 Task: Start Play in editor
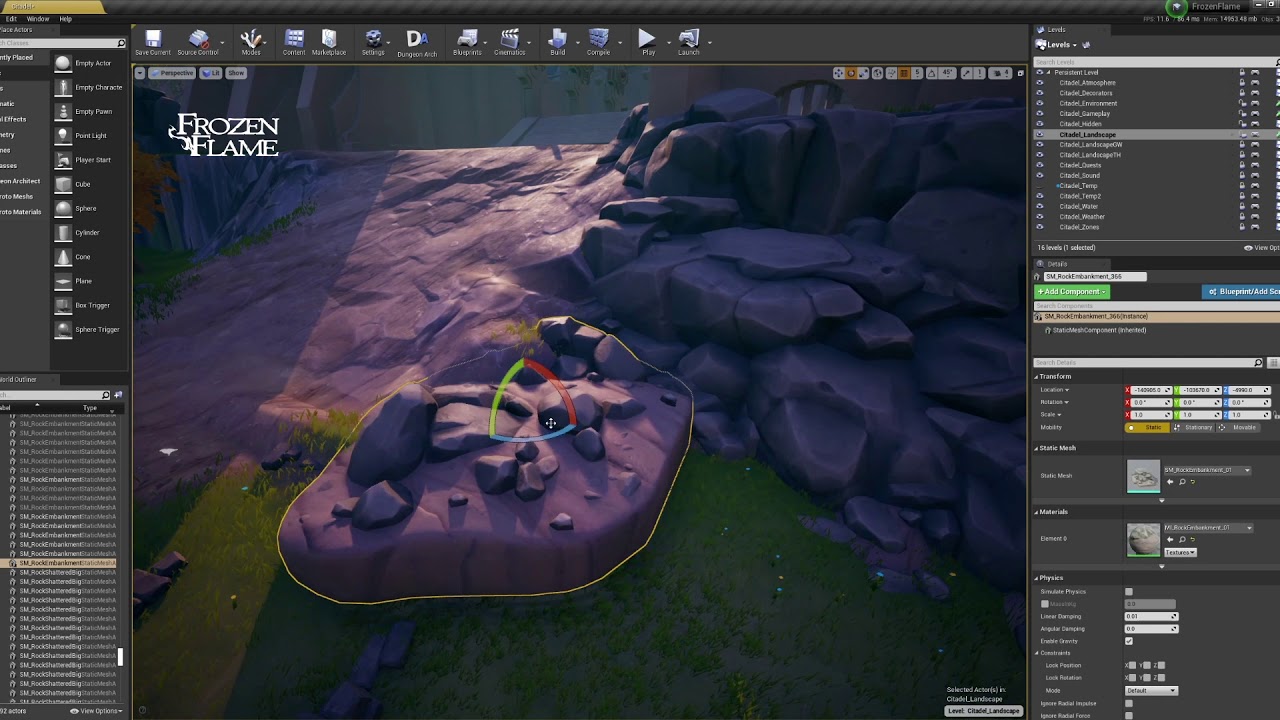pyautogui.click(x=648, y=42)
